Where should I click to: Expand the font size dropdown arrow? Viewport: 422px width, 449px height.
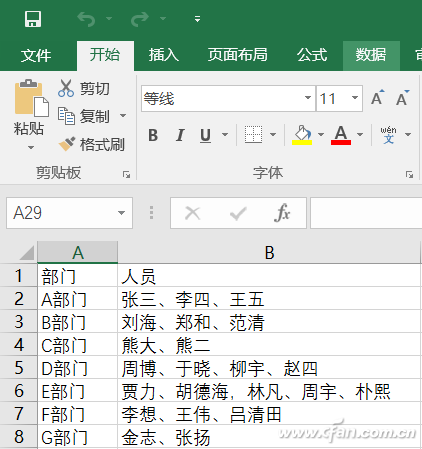(355, 98)
